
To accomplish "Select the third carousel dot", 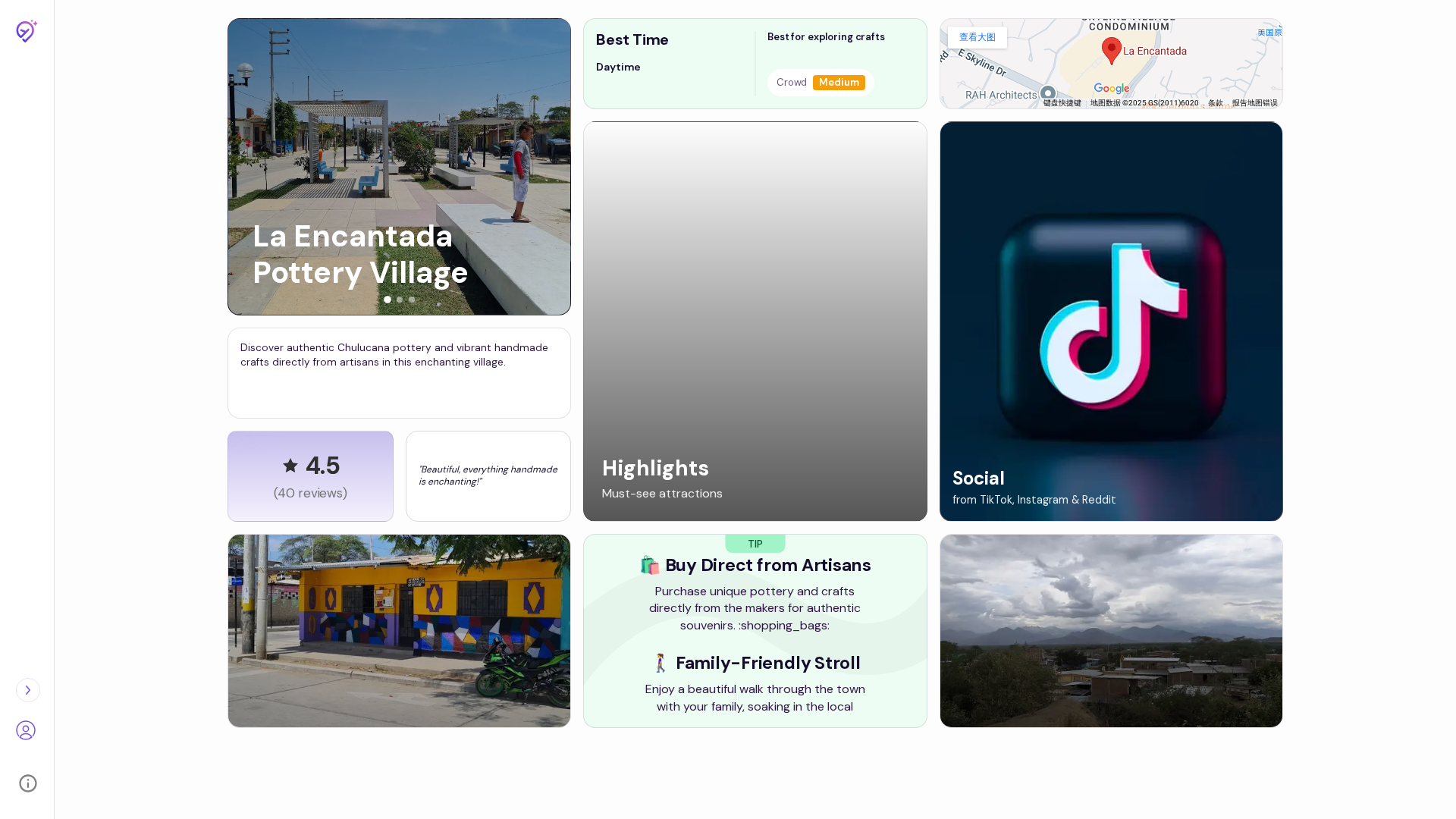I will (412, 300).
